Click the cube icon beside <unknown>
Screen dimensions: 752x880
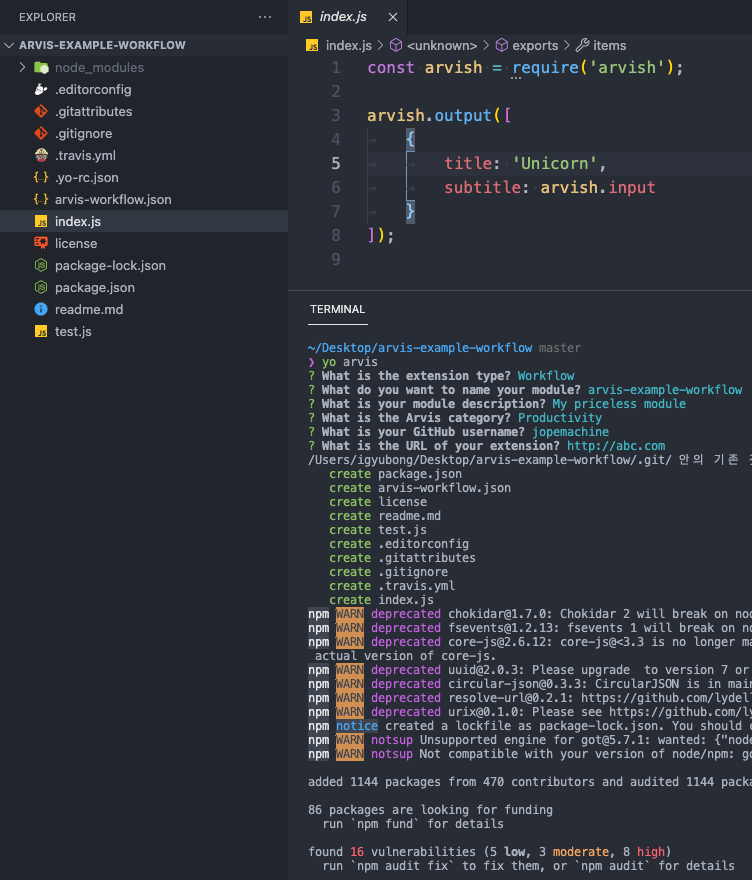point(396,45)
